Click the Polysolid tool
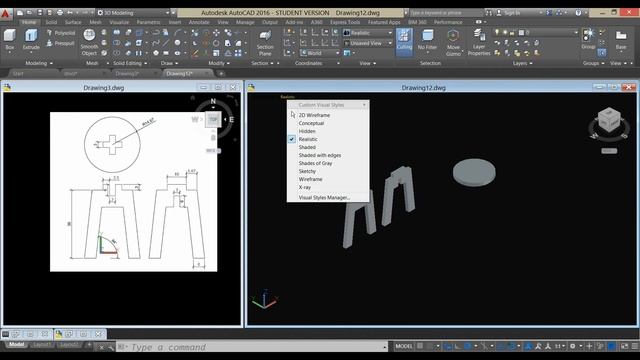Screen dimensions: 640x360 [61, 33]
